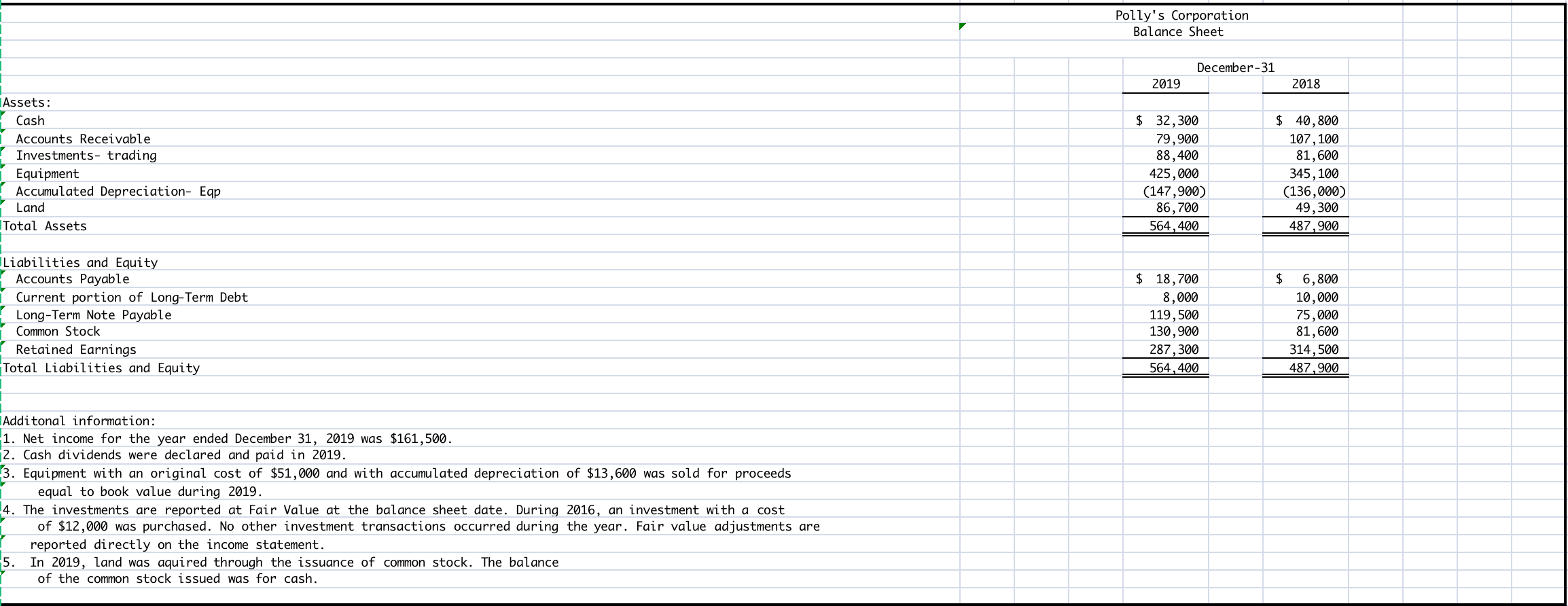This screenshot has height=606, width=1568.
Task: Select 2018 Total Assets value 487,900
Action: point(1314,226)
